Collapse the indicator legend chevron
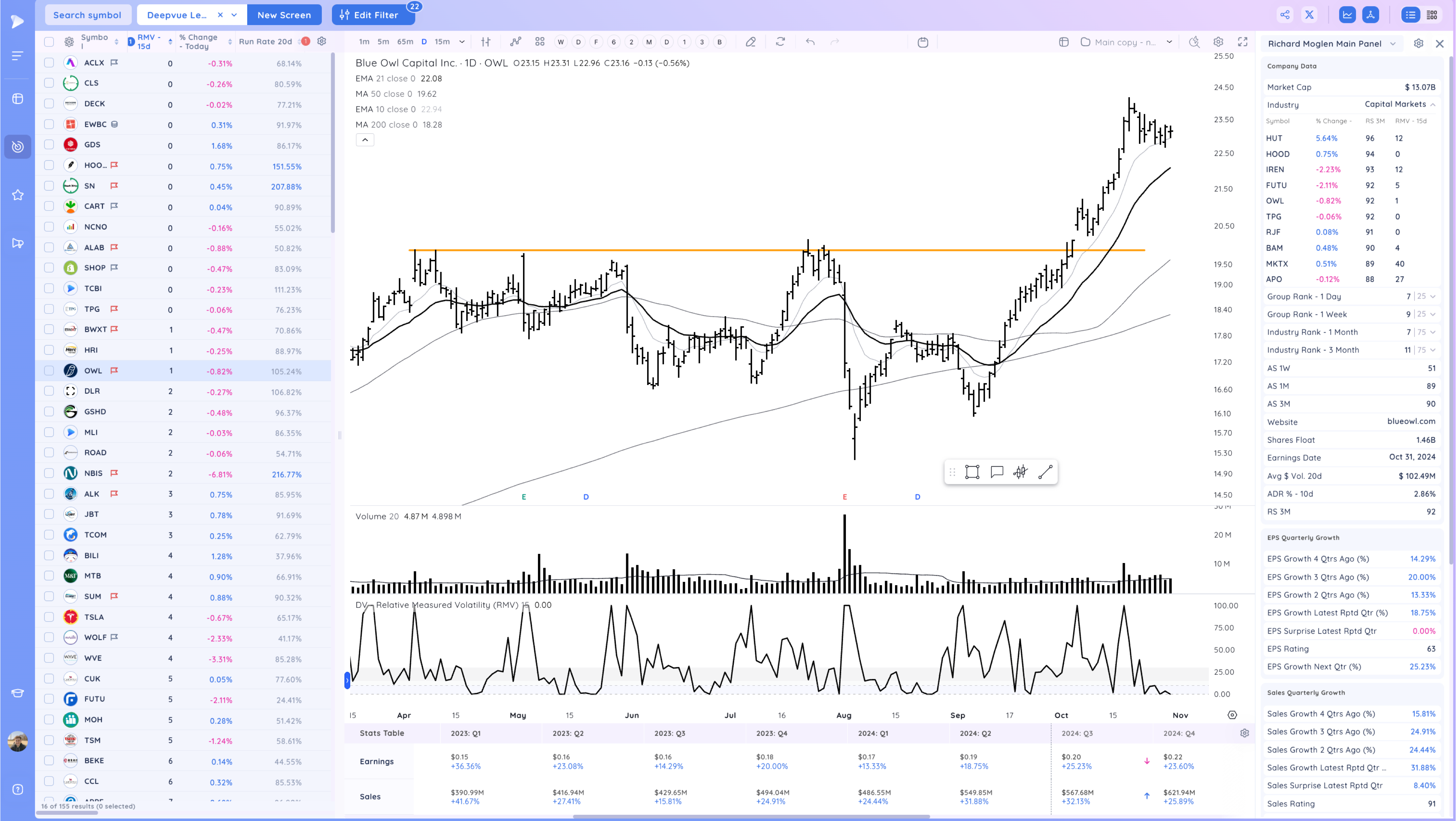 [365, 140]
